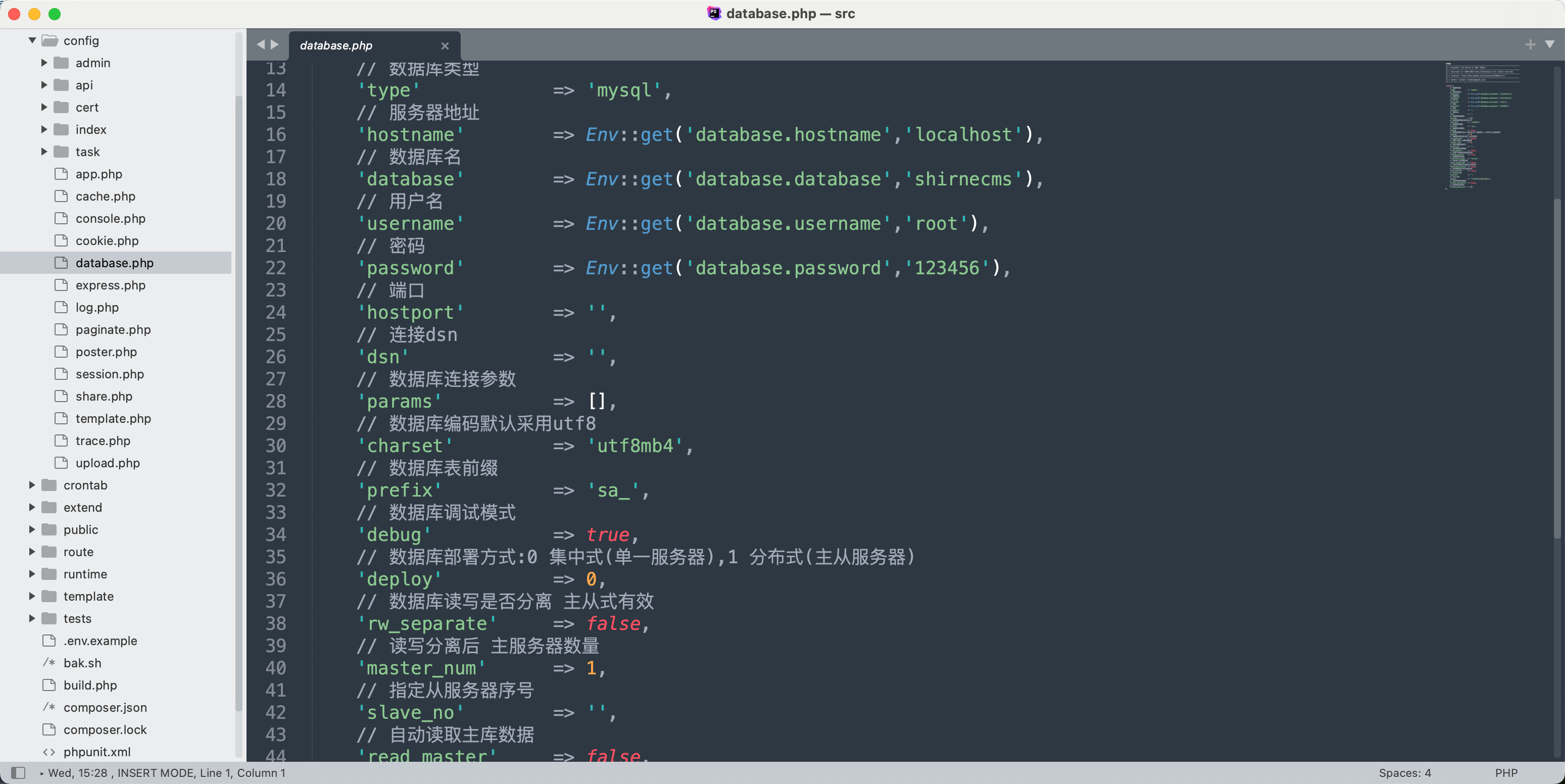The height and width of the screenshot is (784, 1565).
Task: Expand the crontab folder
Action: click(x=32, y=485)
